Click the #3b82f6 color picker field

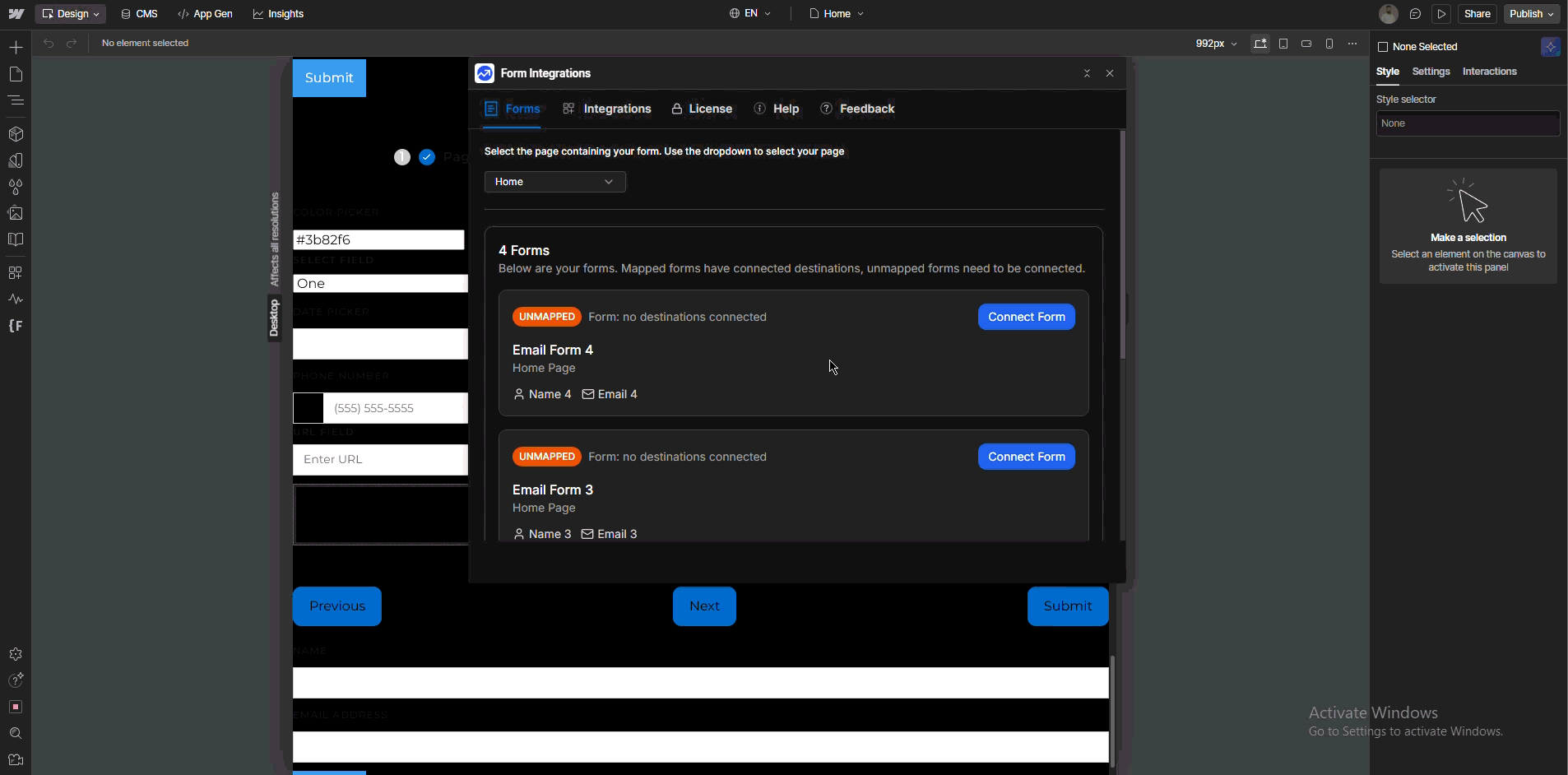click(378, 239)
